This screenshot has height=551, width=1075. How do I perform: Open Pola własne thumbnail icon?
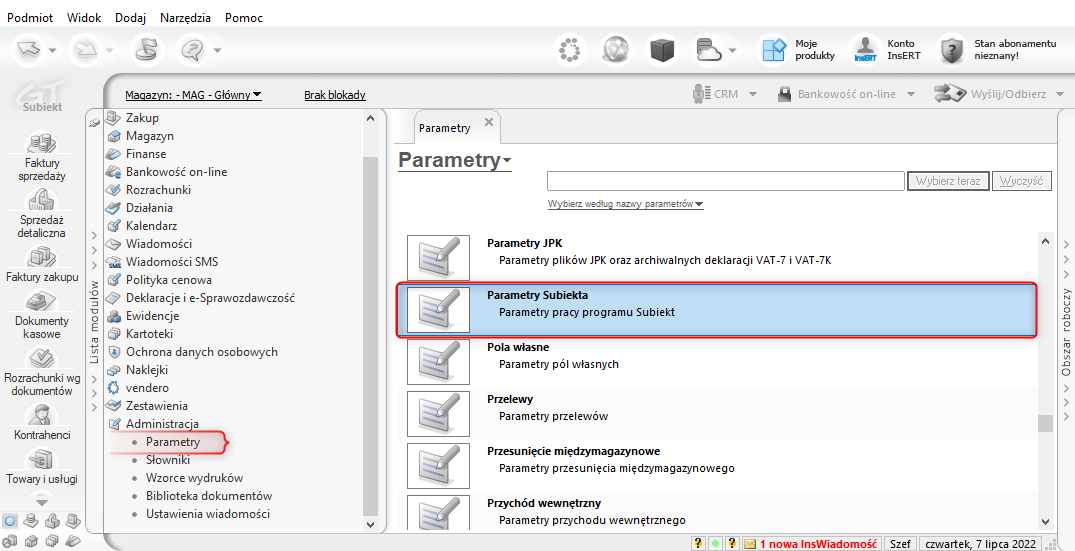(x=438, y=361)
